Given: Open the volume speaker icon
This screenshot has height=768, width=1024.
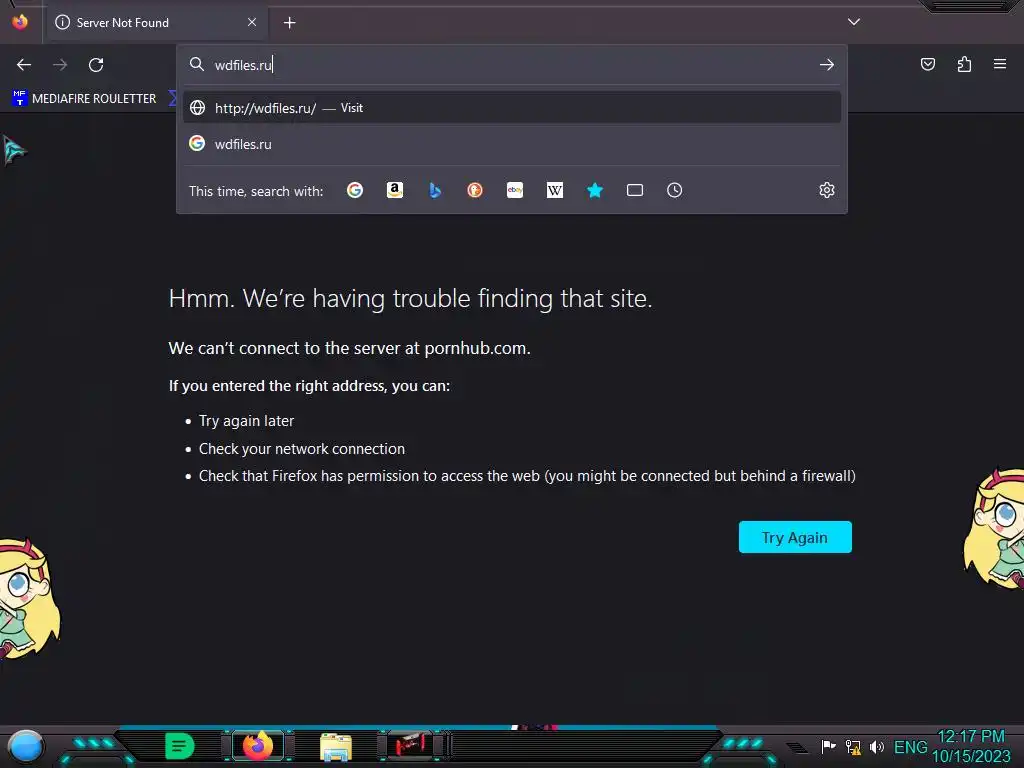Looking at the screenshot, I should 877,746.
